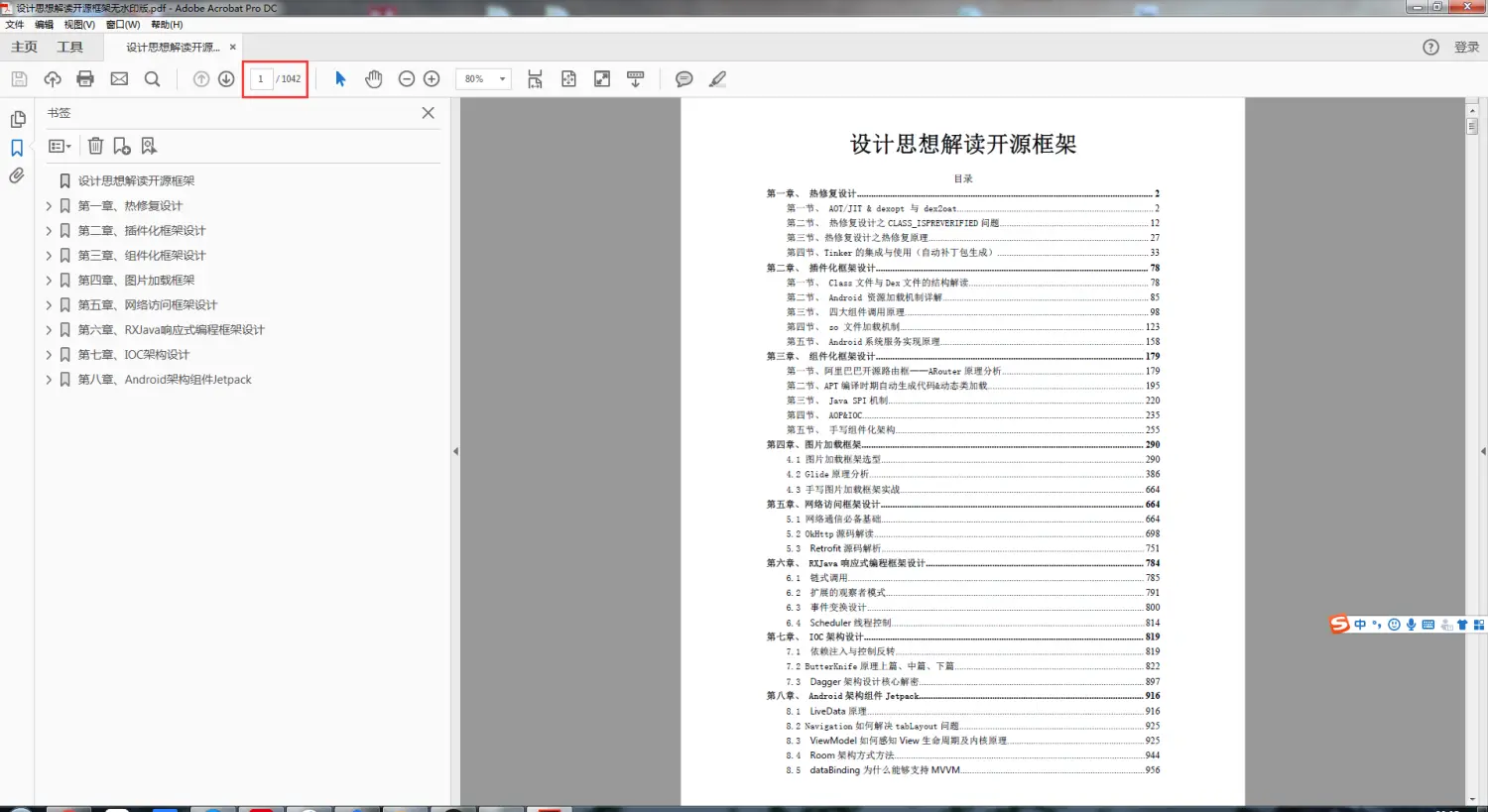
Task: Select the arrow selection tool
Action: click(x=340, y=78)
